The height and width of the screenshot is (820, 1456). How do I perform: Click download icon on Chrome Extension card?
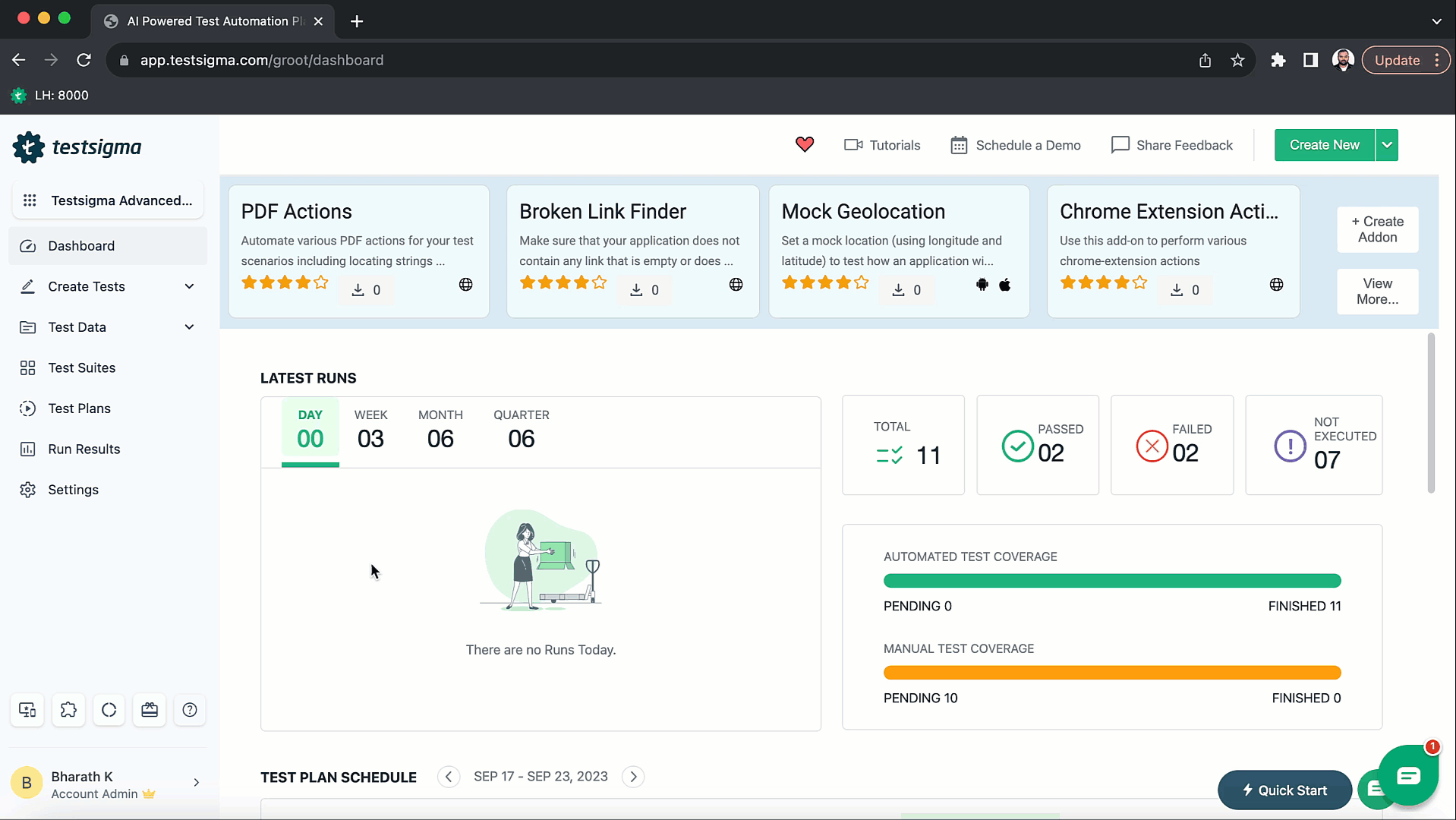[1177, 289]
